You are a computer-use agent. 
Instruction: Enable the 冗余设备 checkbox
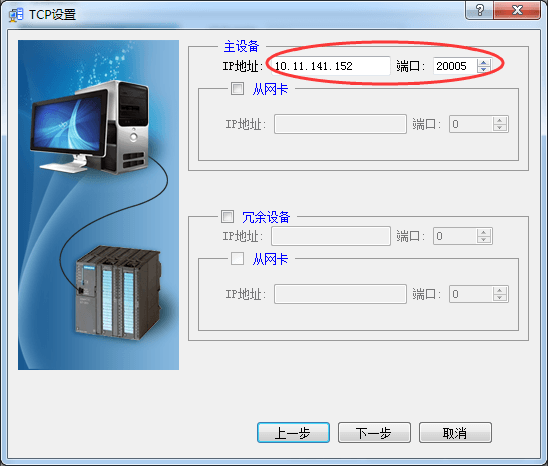[x=227, y=216]
